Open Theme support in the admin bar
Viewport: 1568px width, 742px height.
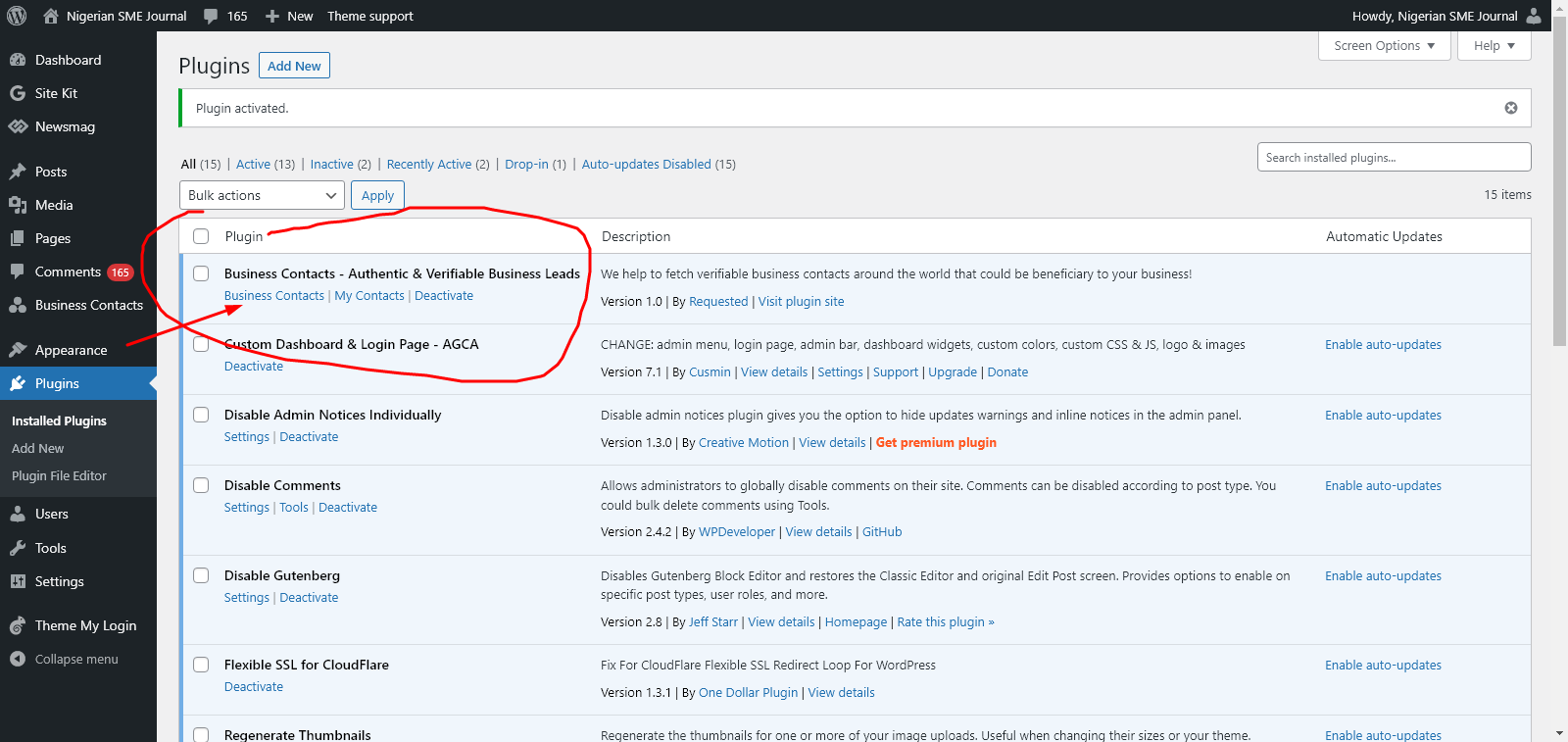(370, 17)
